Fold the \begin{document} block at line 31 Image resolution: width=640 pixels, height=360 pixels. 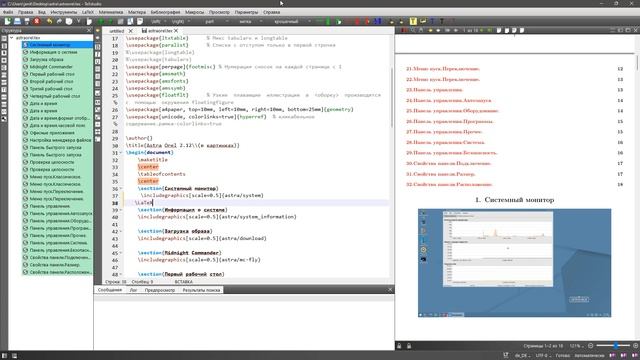pos(121,152)
